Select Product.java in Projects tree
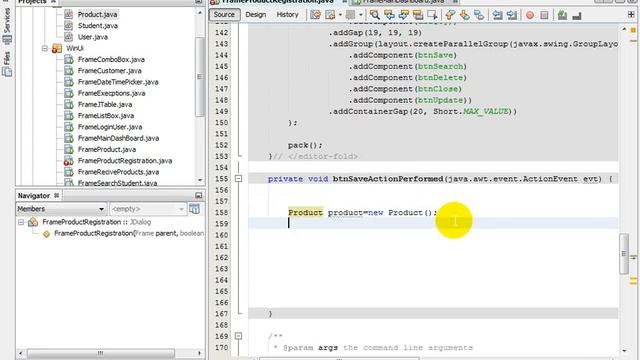The height and width of the screenshot is (360, 640). point(97,14)
